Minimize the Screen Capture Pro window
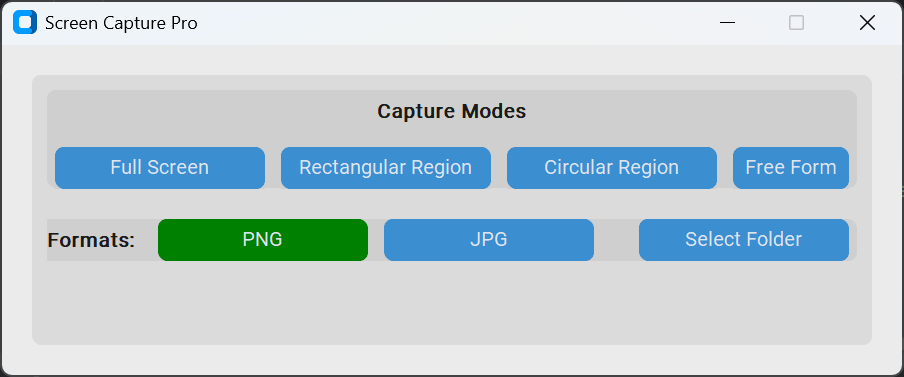 coord(728,22)
